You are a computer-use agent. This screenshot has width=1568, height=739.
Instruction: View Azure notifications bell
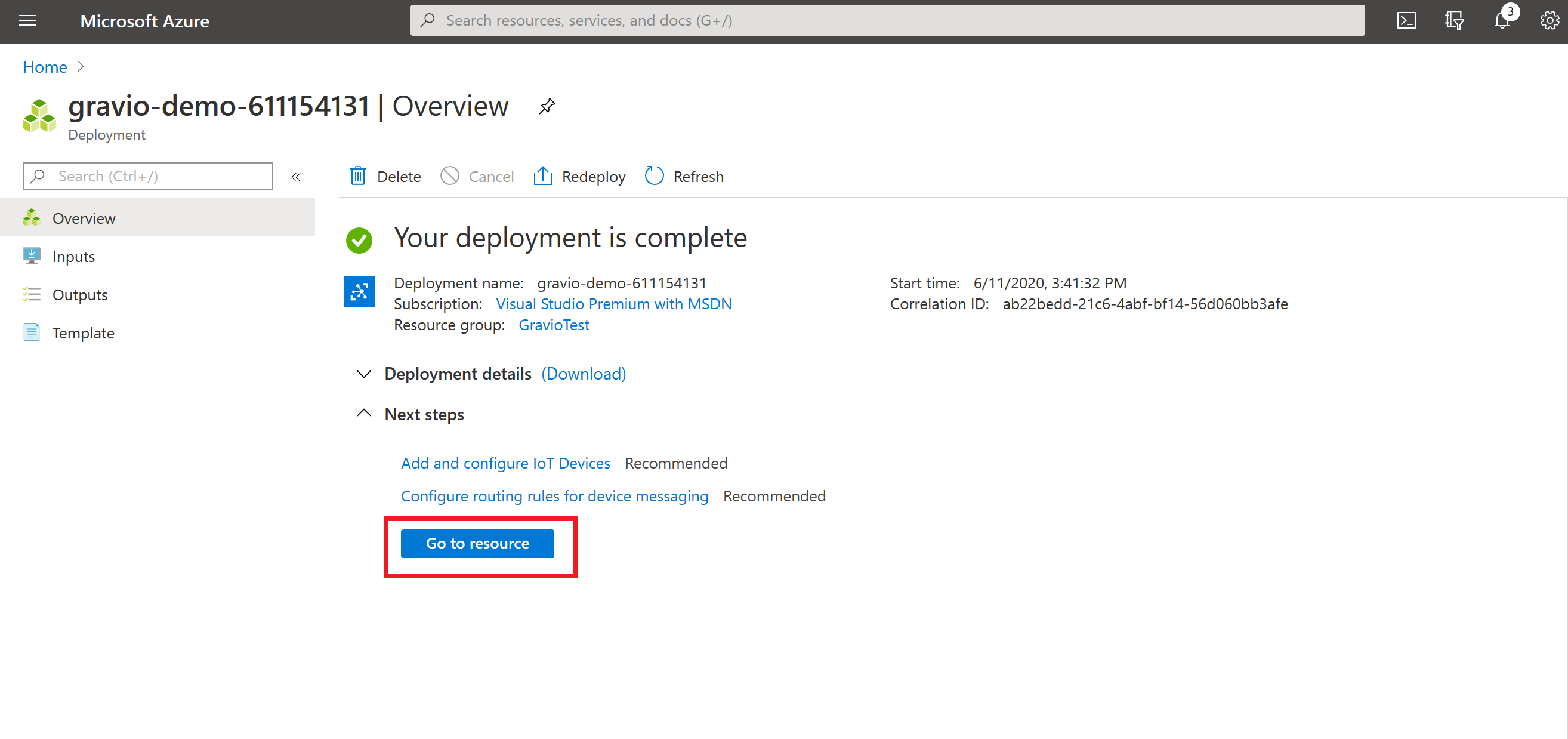pyautogui.click(x=1502, y=20)
